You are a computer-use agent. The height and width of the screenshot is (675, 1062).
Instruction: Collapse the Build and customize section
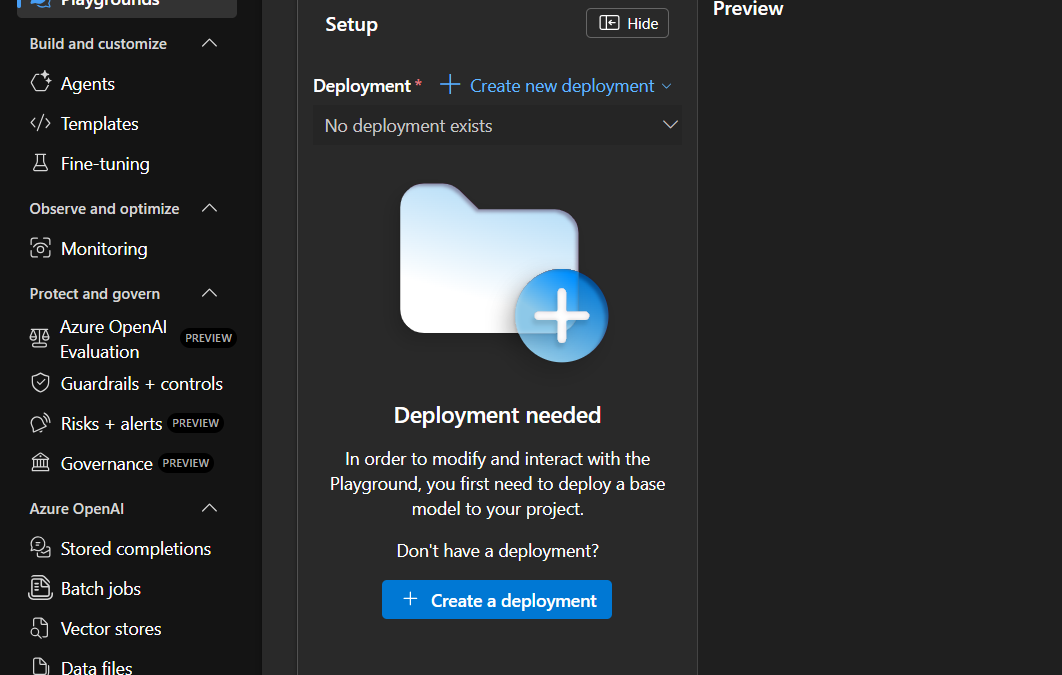(x=209, y=43)
